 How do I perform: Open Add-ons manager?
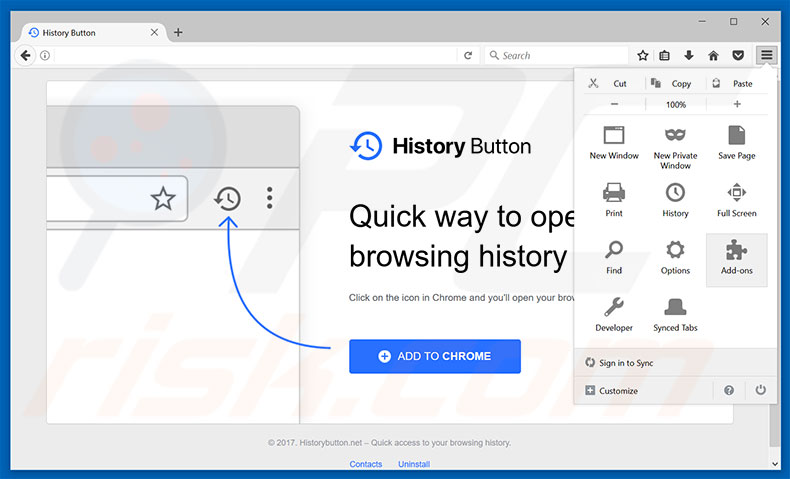click(737, 260)
